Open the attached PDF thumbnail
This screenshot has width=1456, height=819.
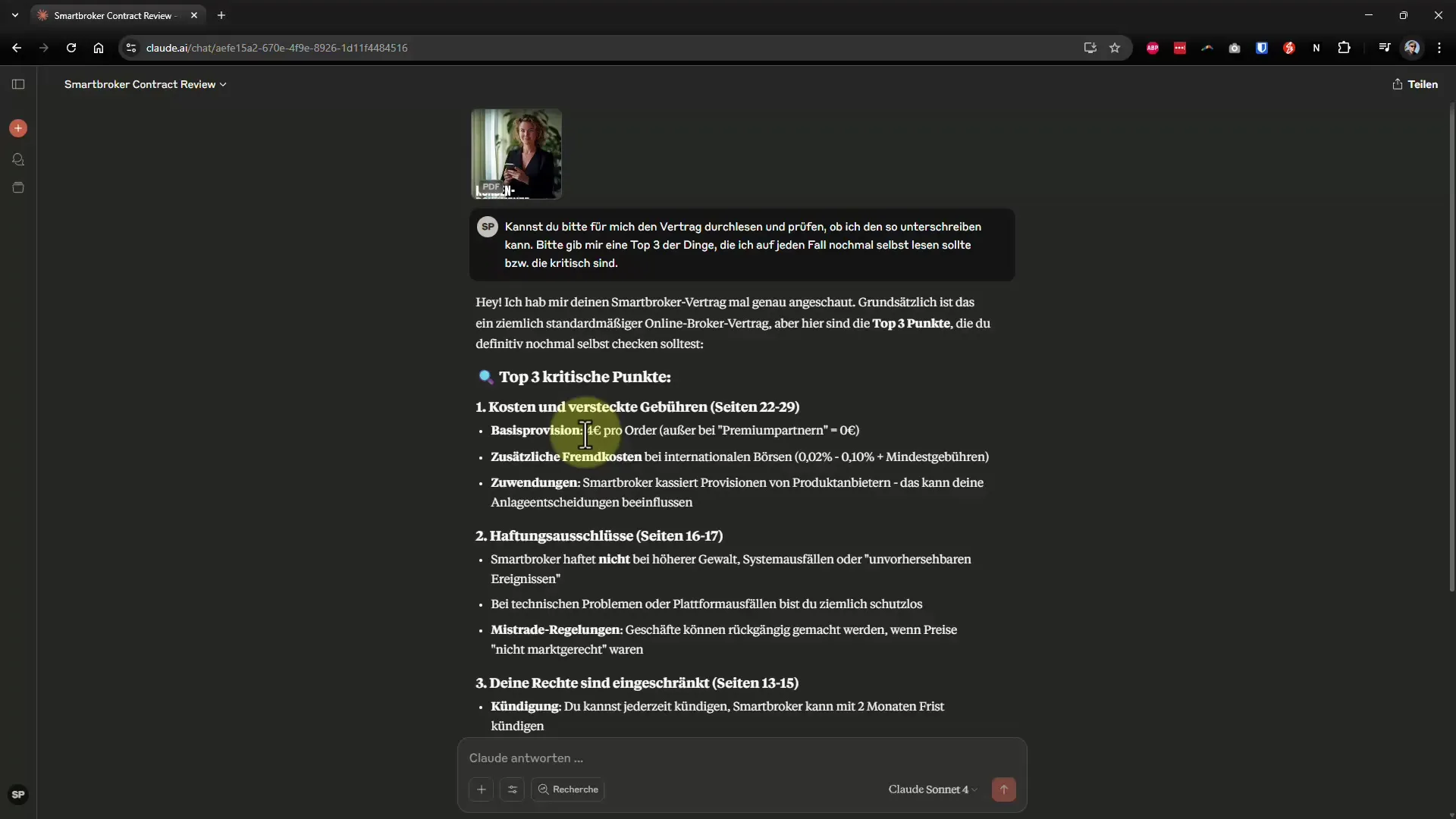coord(516,154)
